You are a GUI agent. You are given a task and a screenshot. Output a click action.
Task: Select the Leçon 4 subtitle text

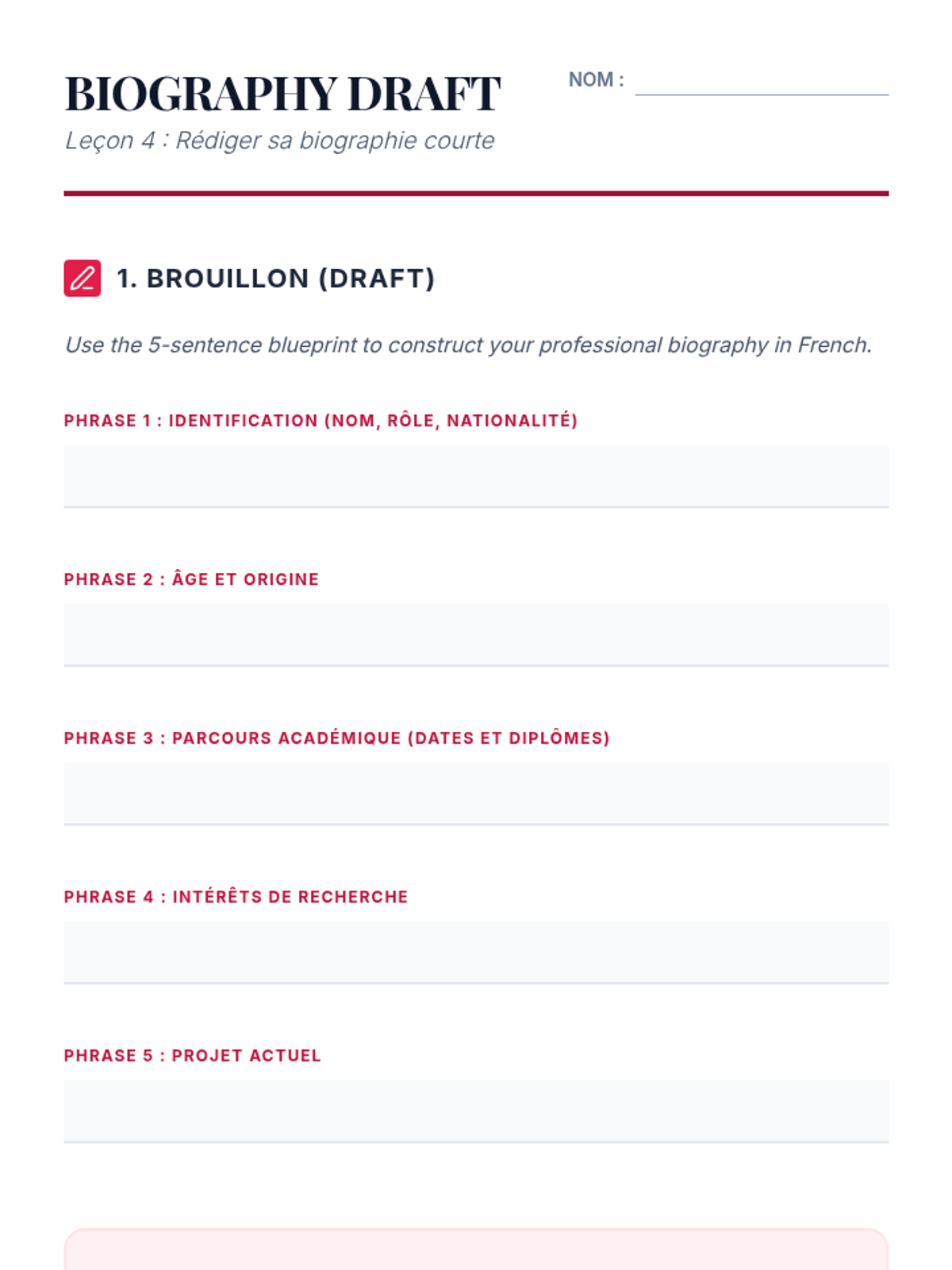point(279,140)
